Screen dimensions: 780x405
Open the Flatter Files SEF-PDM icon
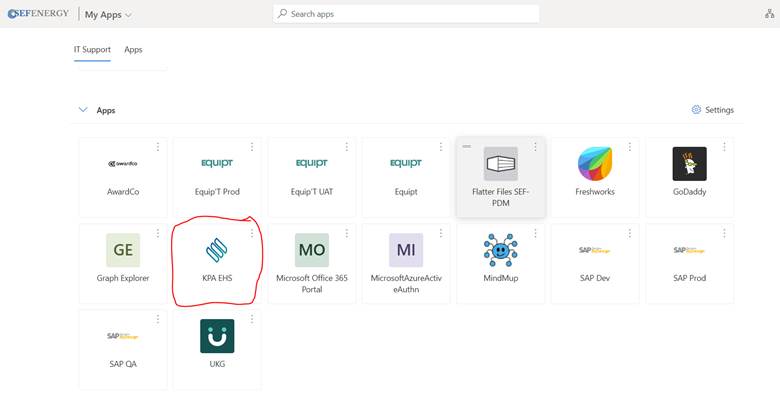pyautogui.click(x=500, y=164)
